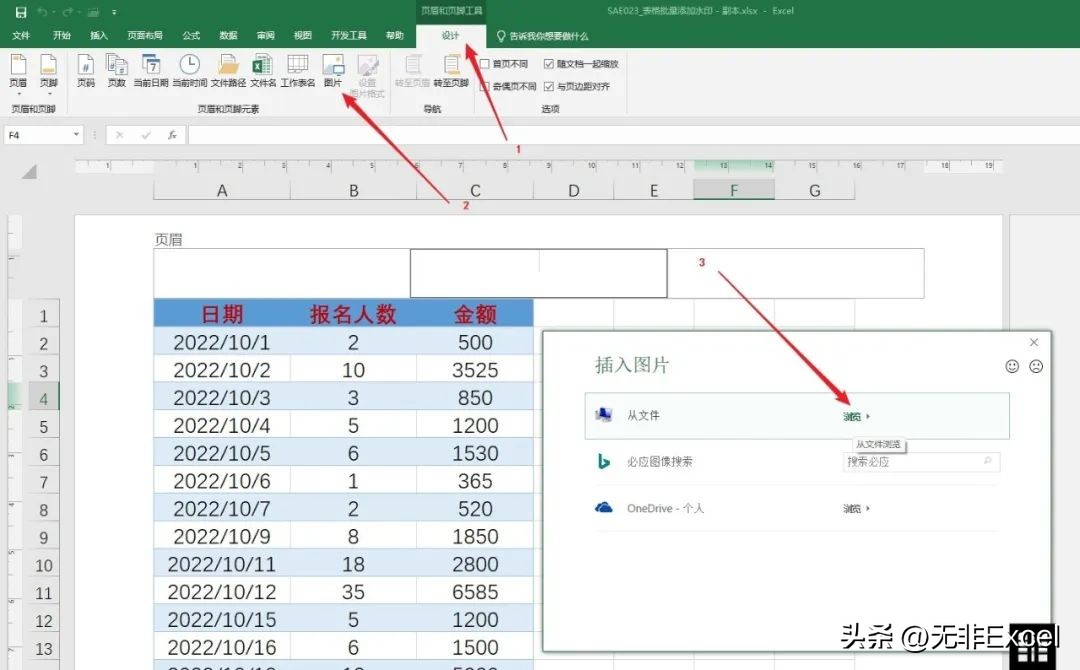Insert 页数 (number of pages) element

coord(116,71)
